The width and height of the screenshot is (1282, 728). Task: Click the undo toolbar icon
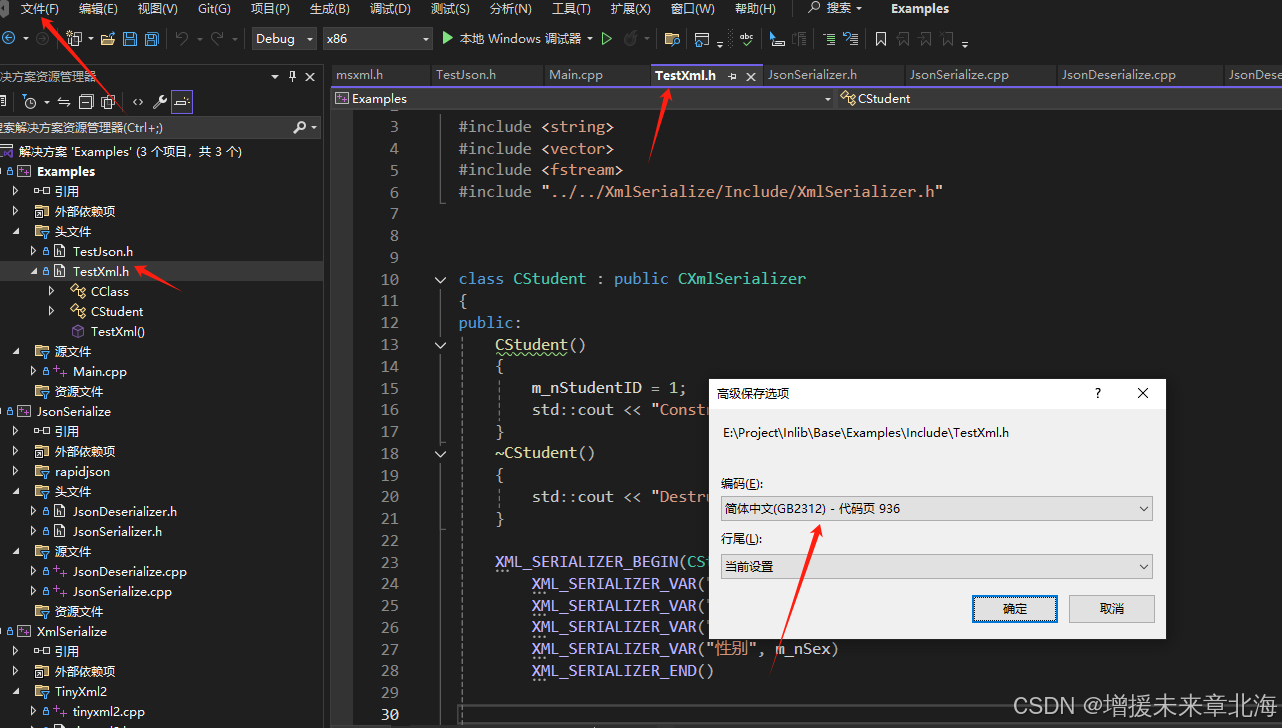click(181, 38)
